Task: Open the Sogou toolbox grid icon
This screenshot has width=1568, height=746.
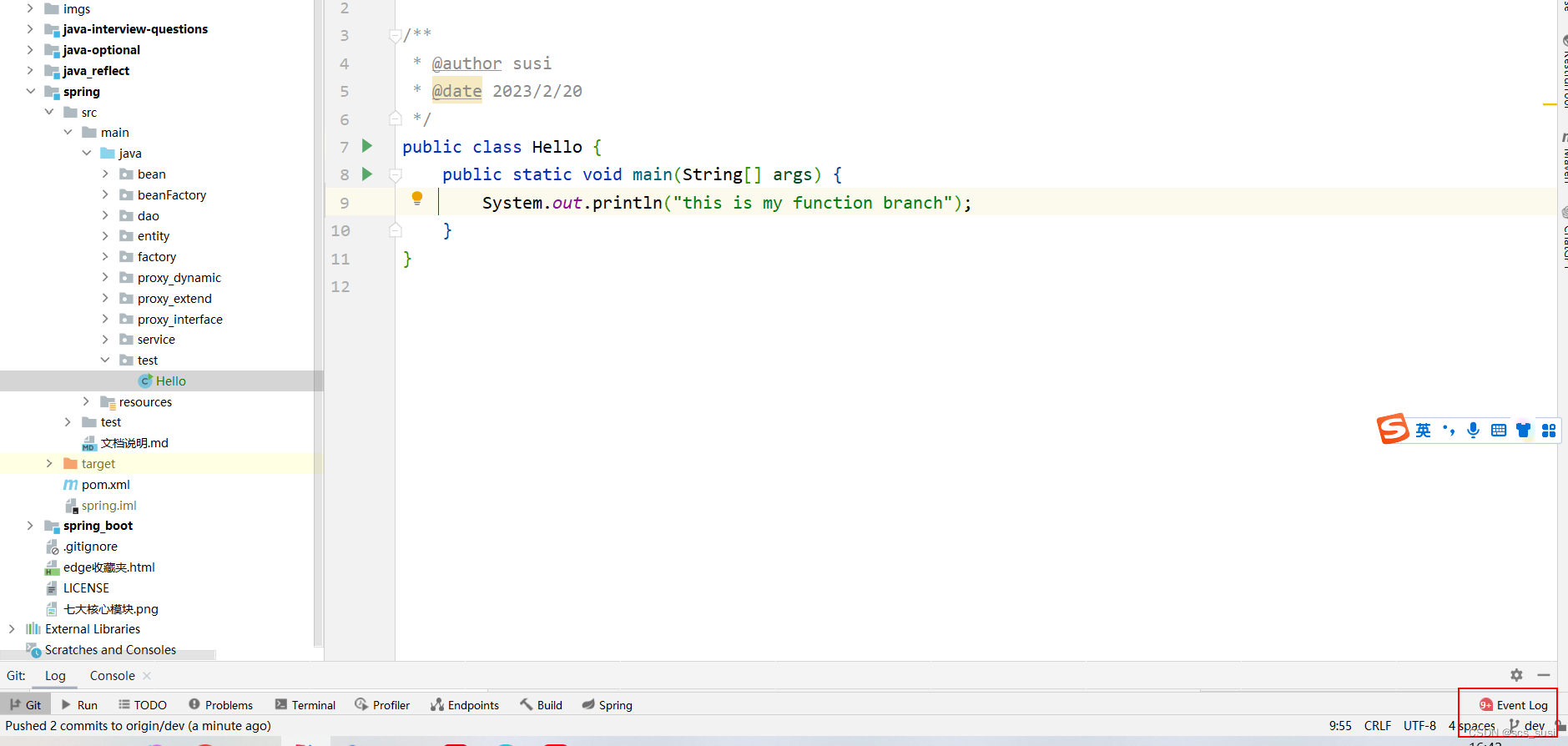Action: click(1549, 430)
